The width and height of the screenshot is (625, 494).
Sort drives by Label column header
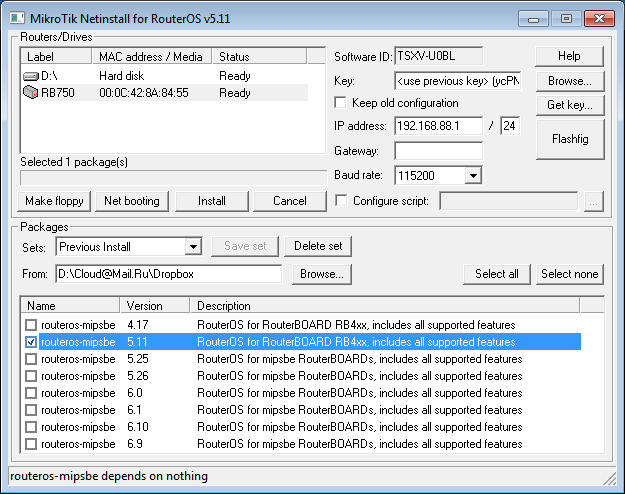click(x=56, y=57)
